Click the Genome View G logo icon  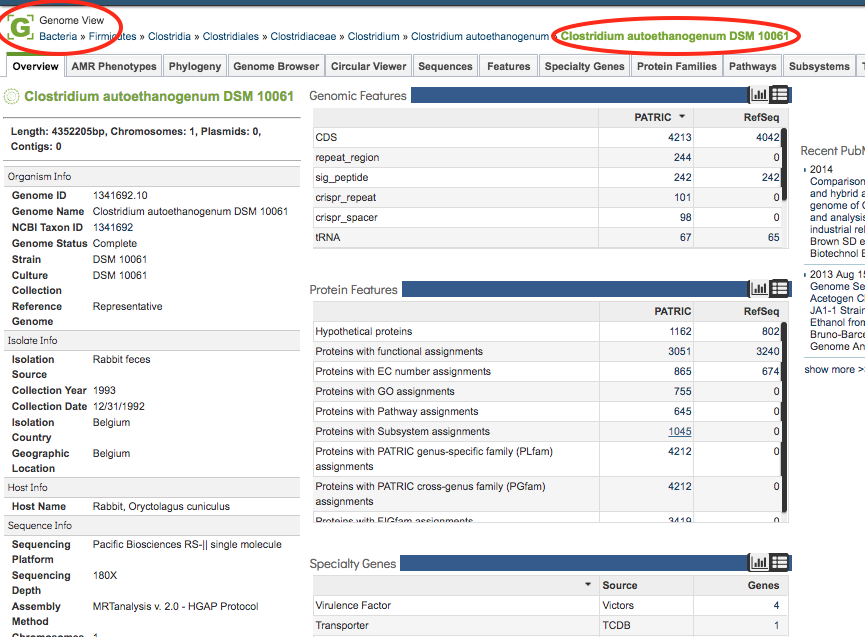click(20, 27)
